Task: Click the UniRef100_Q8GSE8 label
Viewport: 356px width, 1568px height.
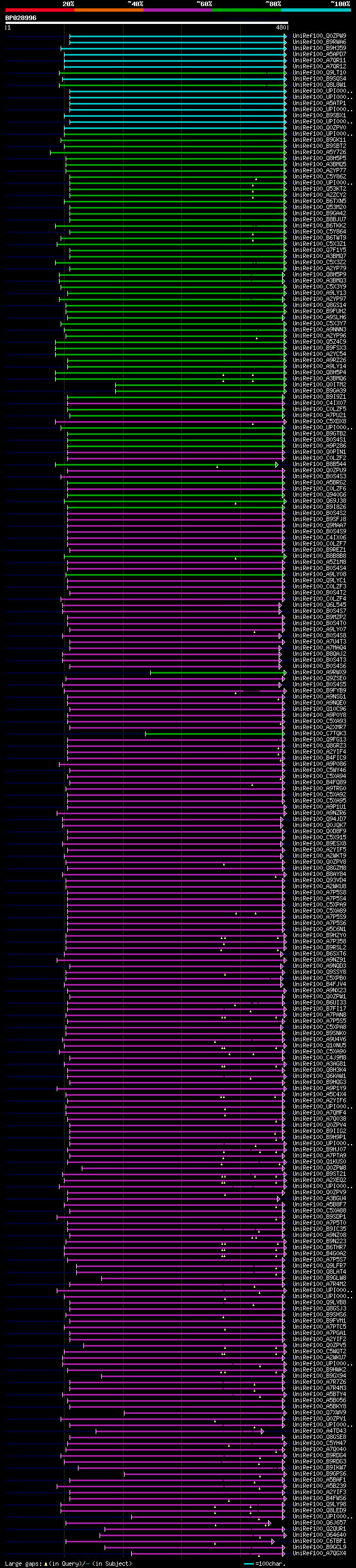Action: click(319, 1437)
